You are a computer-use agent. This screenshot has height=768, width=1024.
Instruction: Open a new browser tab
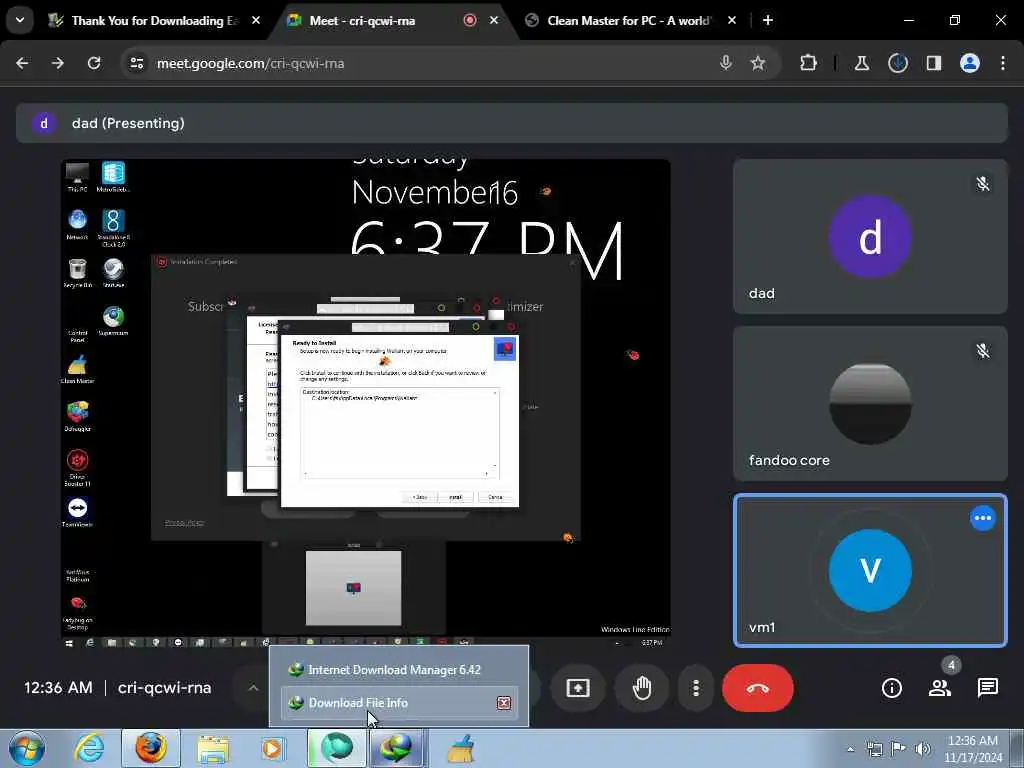(x=768, y=20)
